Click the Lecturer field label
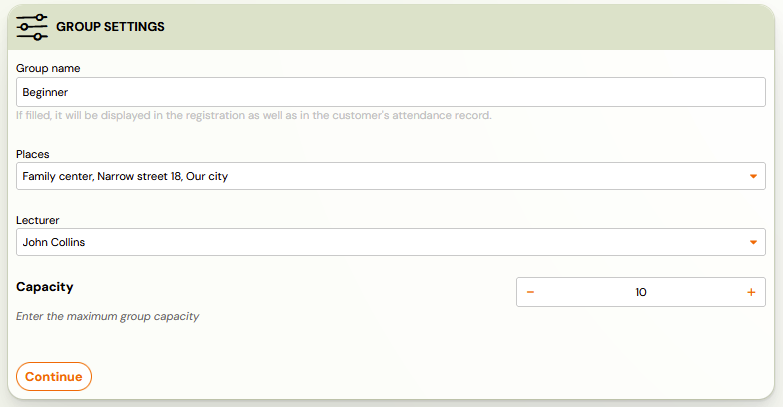This screenshot has height=407, width=783. (x=37, y=220)
